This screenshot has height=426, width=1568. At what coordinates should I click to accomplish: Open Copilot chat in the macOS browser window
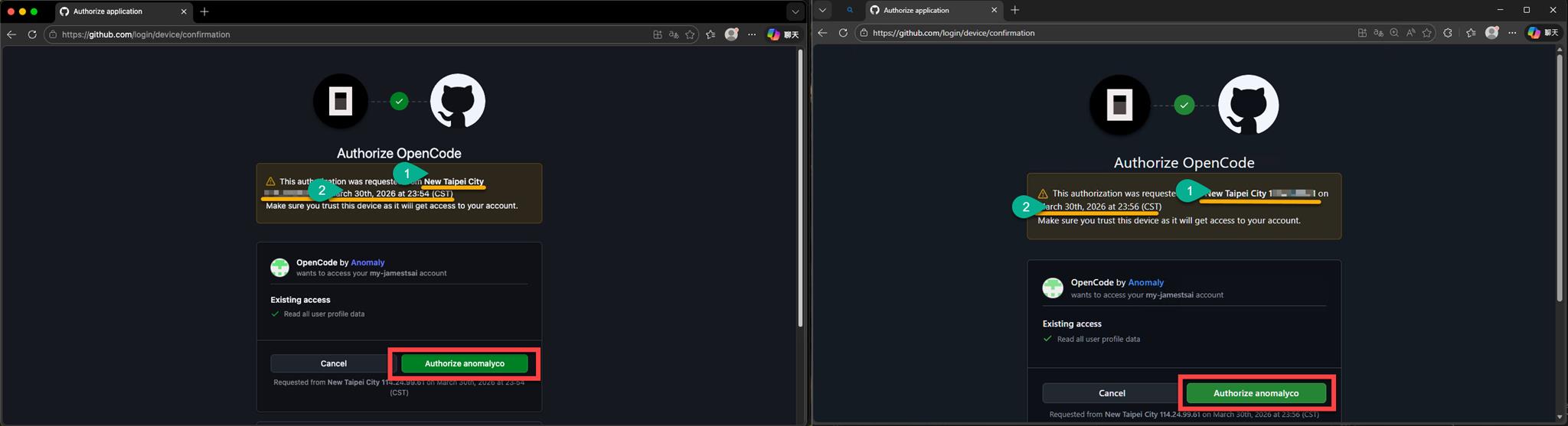coord(782,34)
